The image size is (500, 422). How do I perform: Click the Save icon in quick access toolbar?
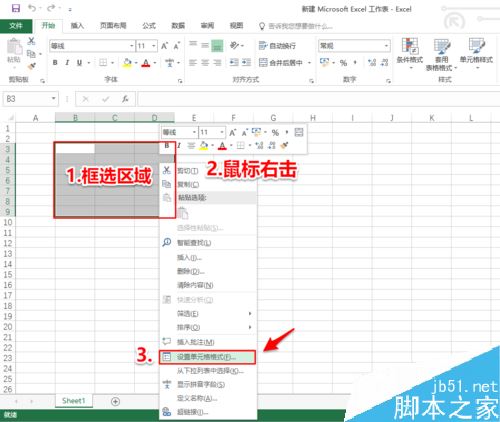(x=16, y=8)
